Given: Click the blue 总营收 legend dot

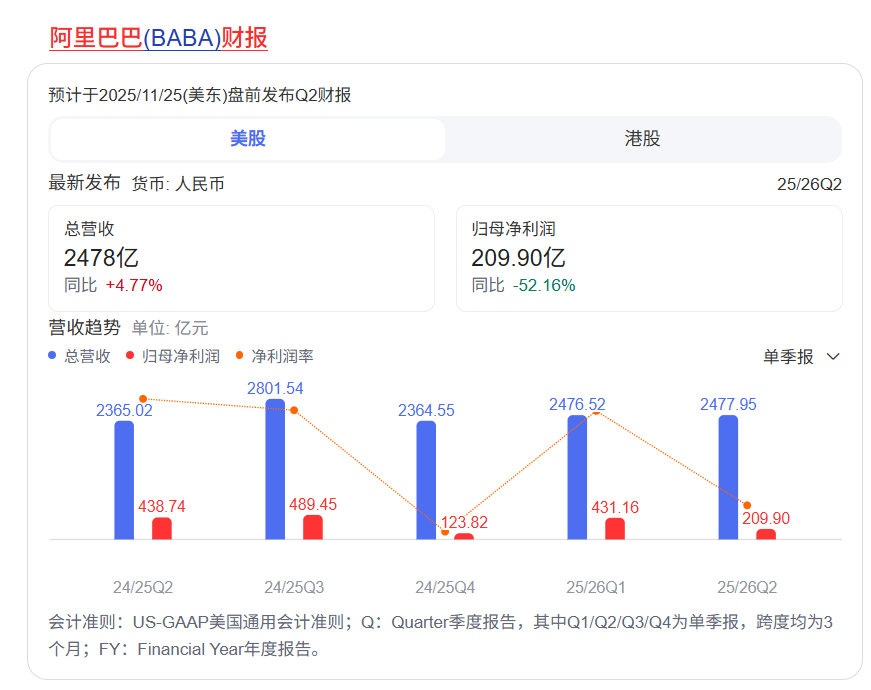Looking at the screenshot, I should pyautogui.click(x=52, y=356).
